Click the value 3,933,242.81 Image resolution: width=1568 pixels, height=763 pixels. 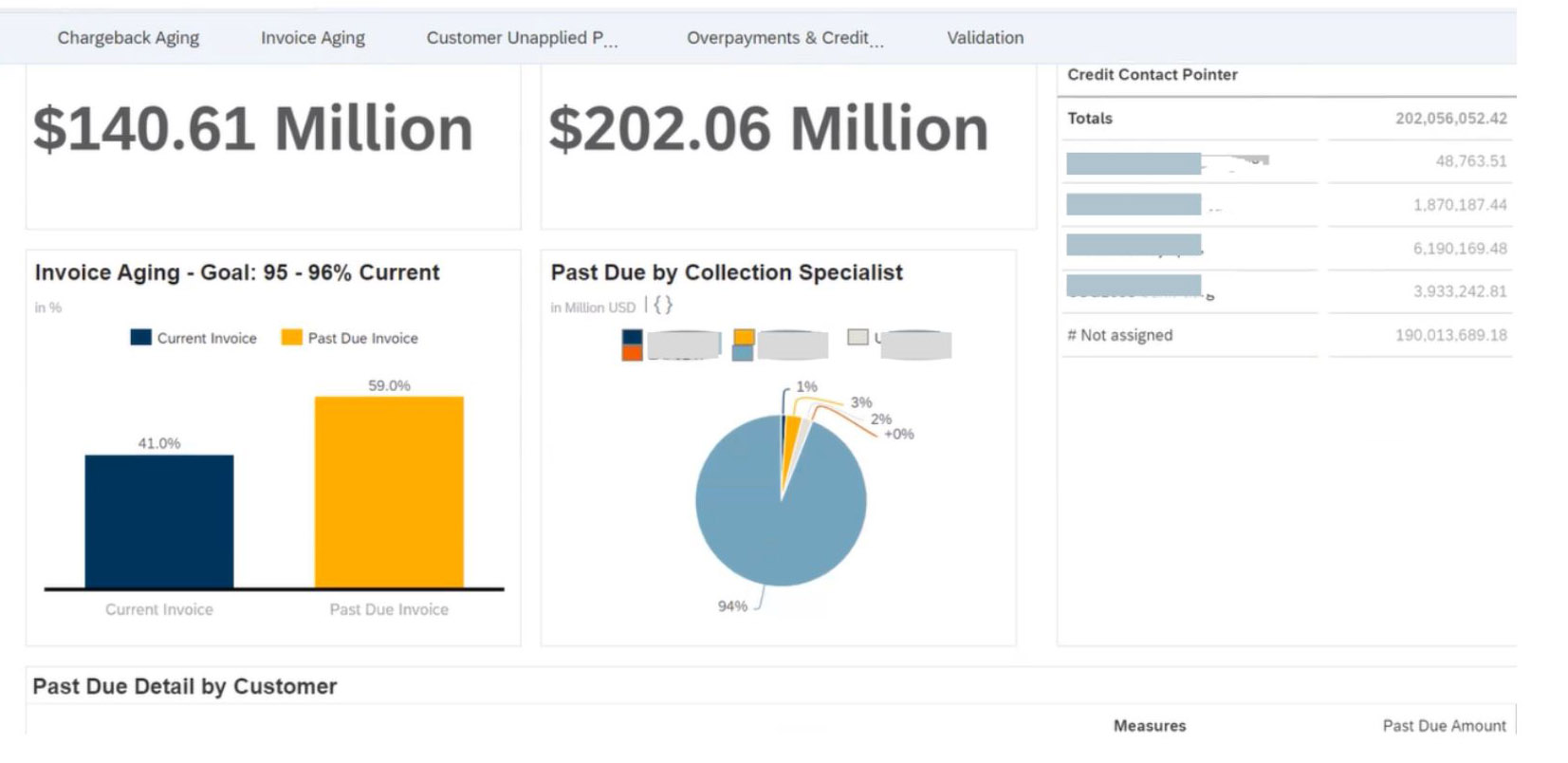[1460, 291]
